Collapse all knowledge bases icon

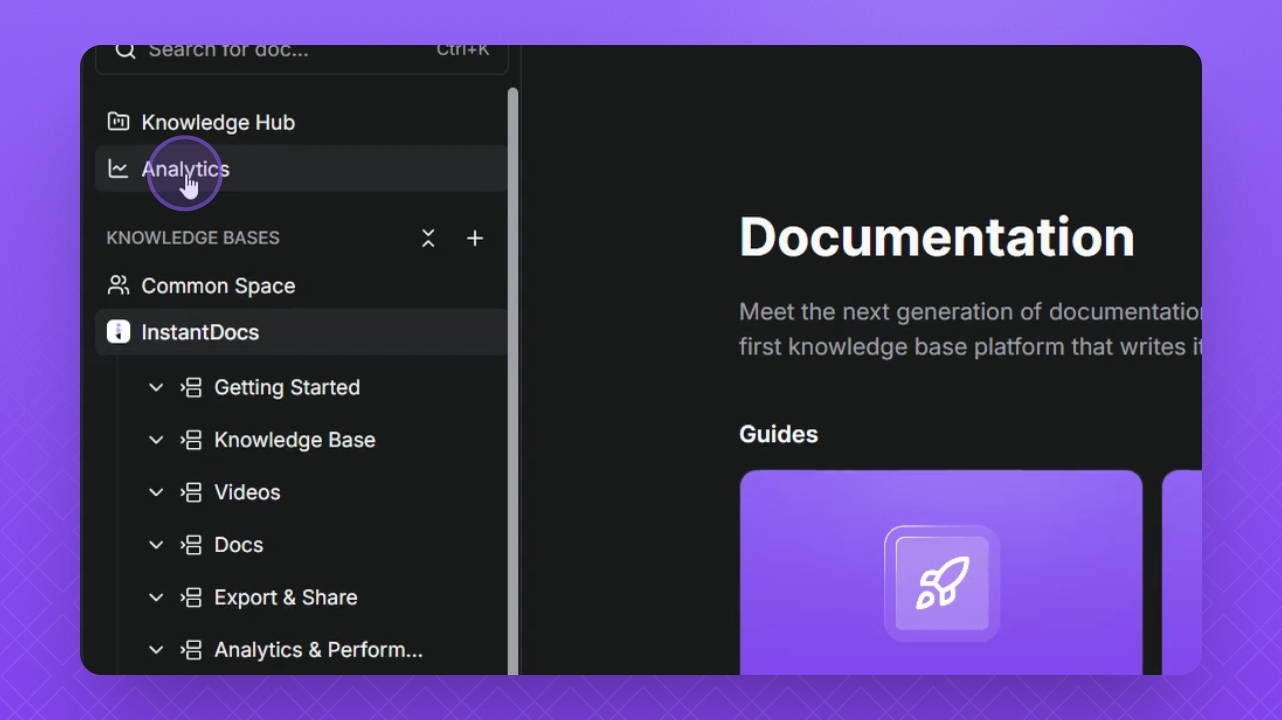428,238
